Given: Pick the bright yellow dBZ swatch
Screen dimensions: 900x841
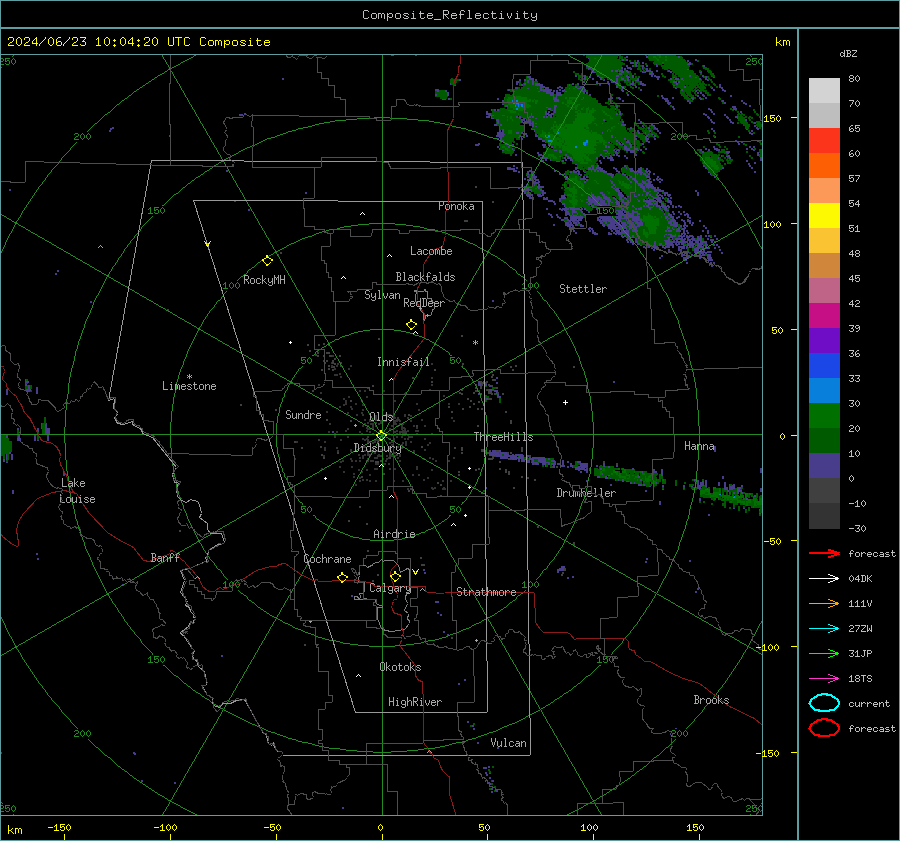Looking at the screenshot, I should (x=824, y=216).
